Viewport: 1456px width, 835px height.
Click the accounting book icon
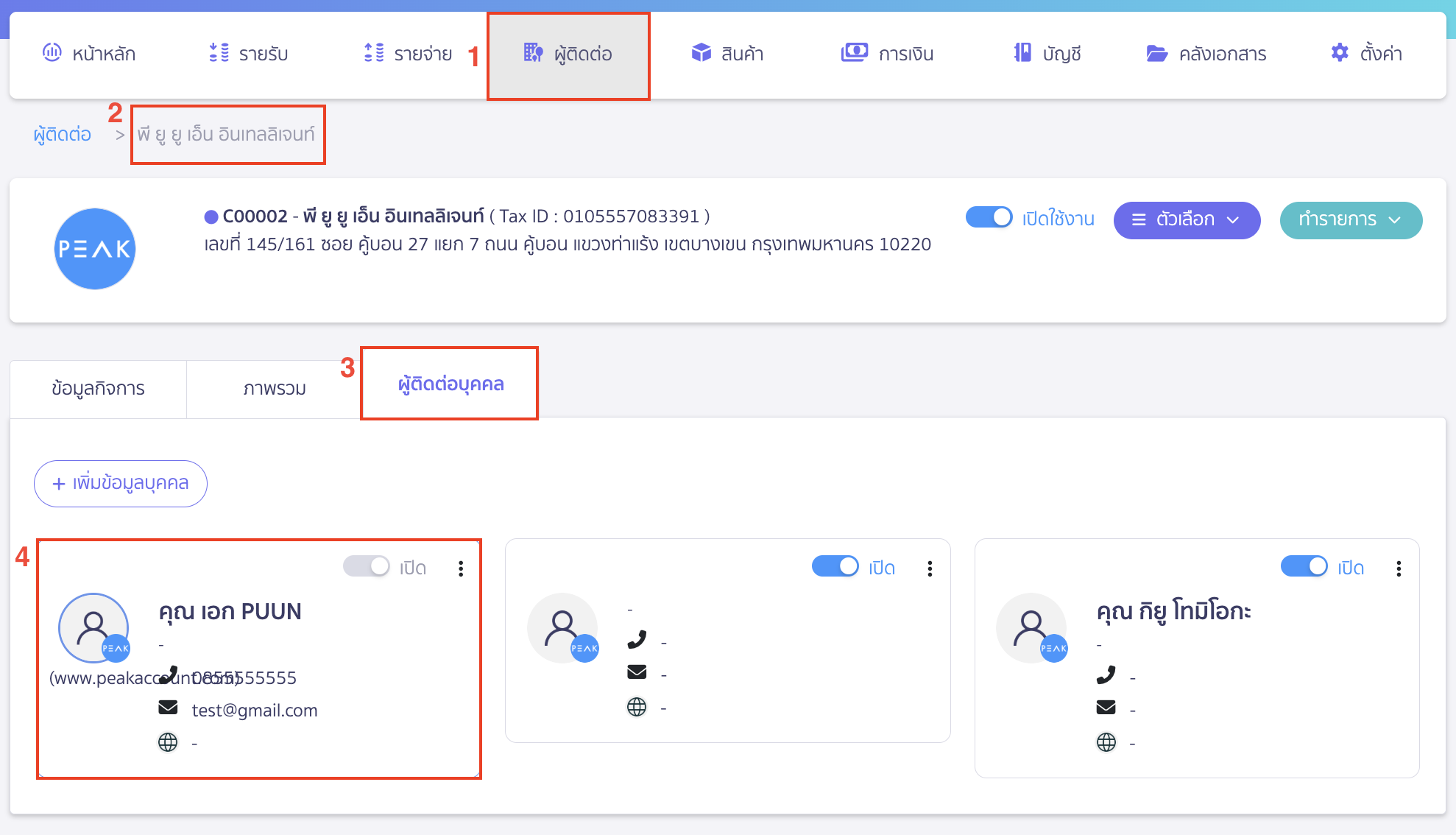click(x=1022, y=52)
